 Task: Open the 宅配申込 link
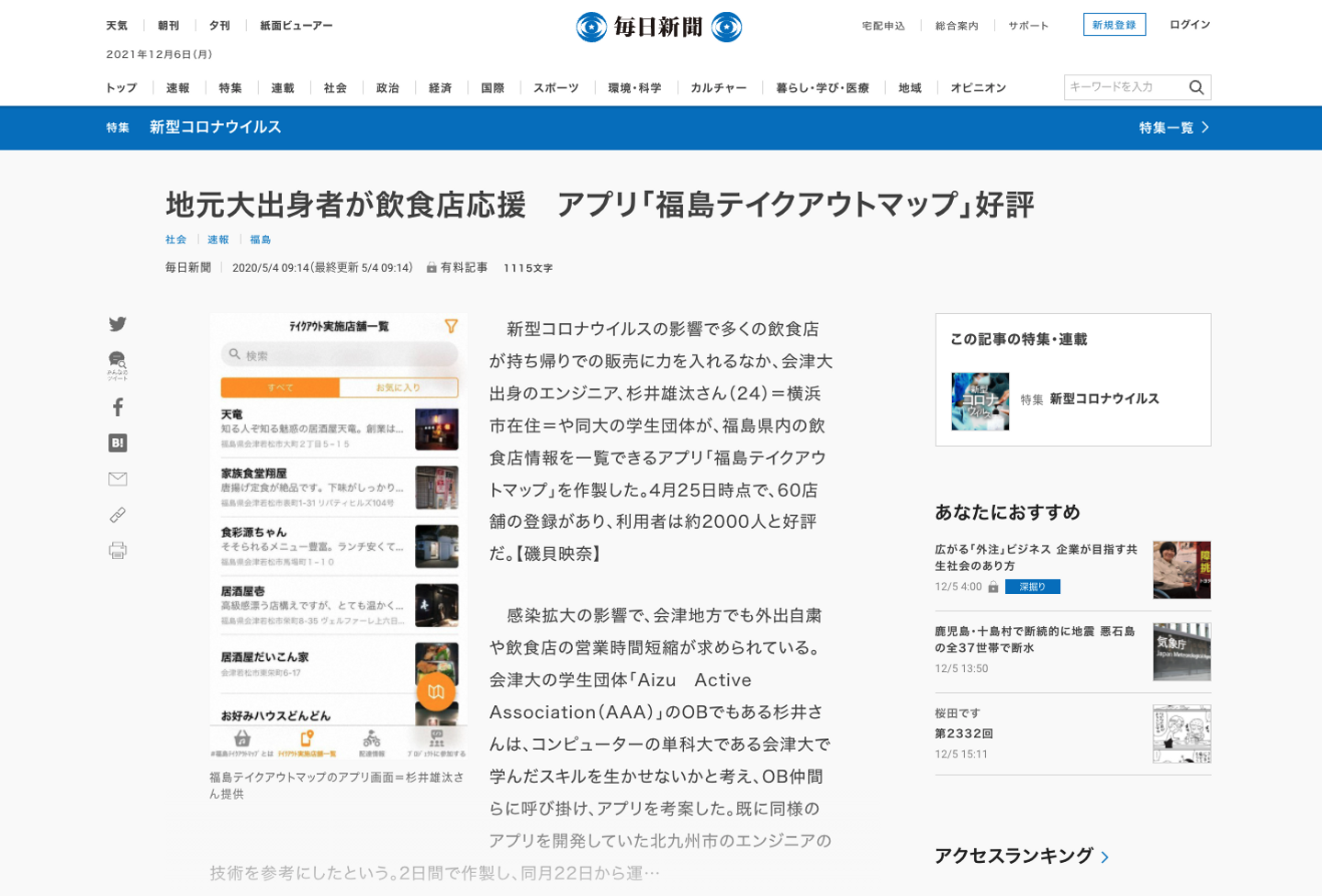pos(883,26)
